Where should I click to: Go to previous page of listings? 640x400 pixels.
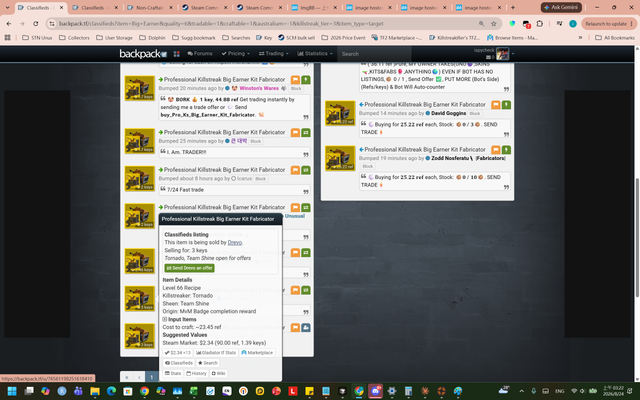point(139,377)
